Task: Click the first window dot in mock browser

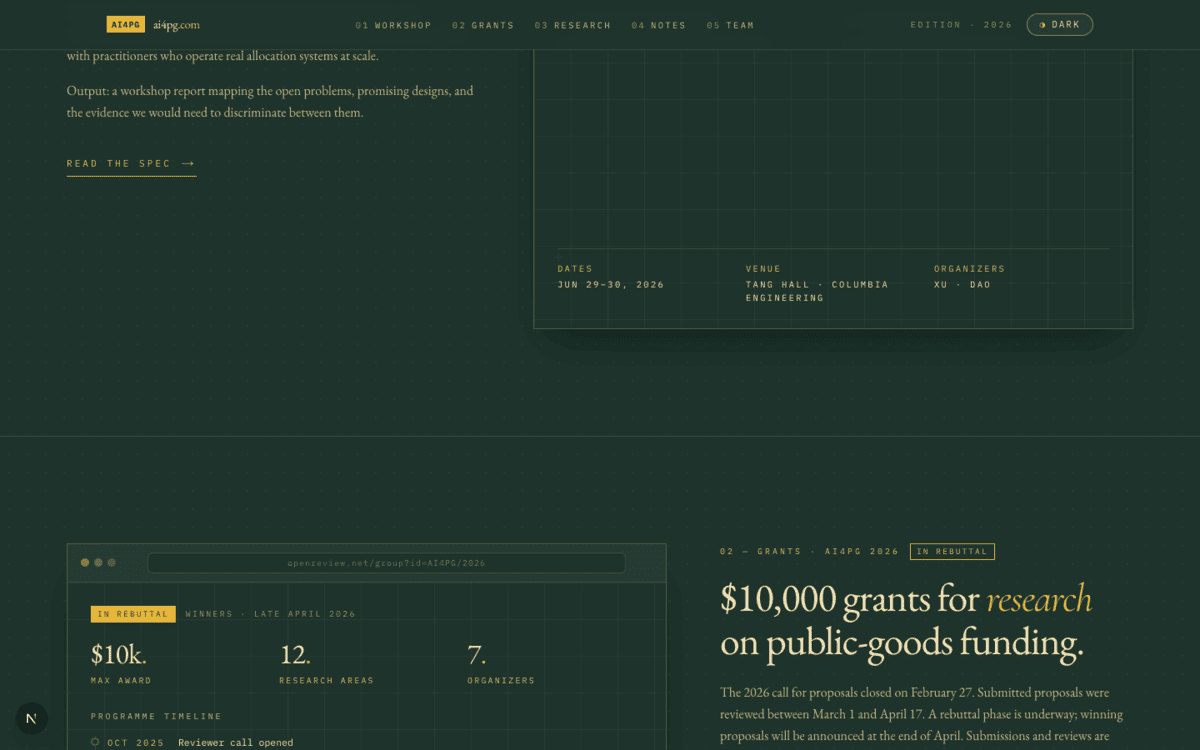Action: (85, 563)
